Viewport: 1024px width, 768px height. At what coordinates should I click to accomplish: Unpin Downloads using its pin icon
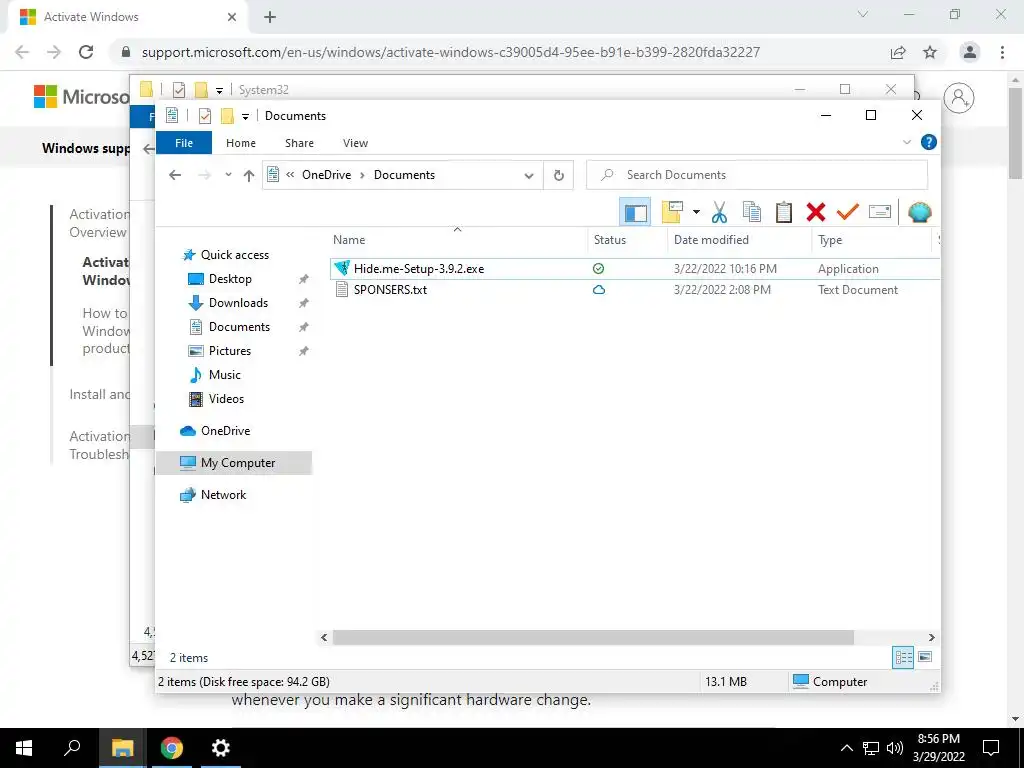coord(303,303)
